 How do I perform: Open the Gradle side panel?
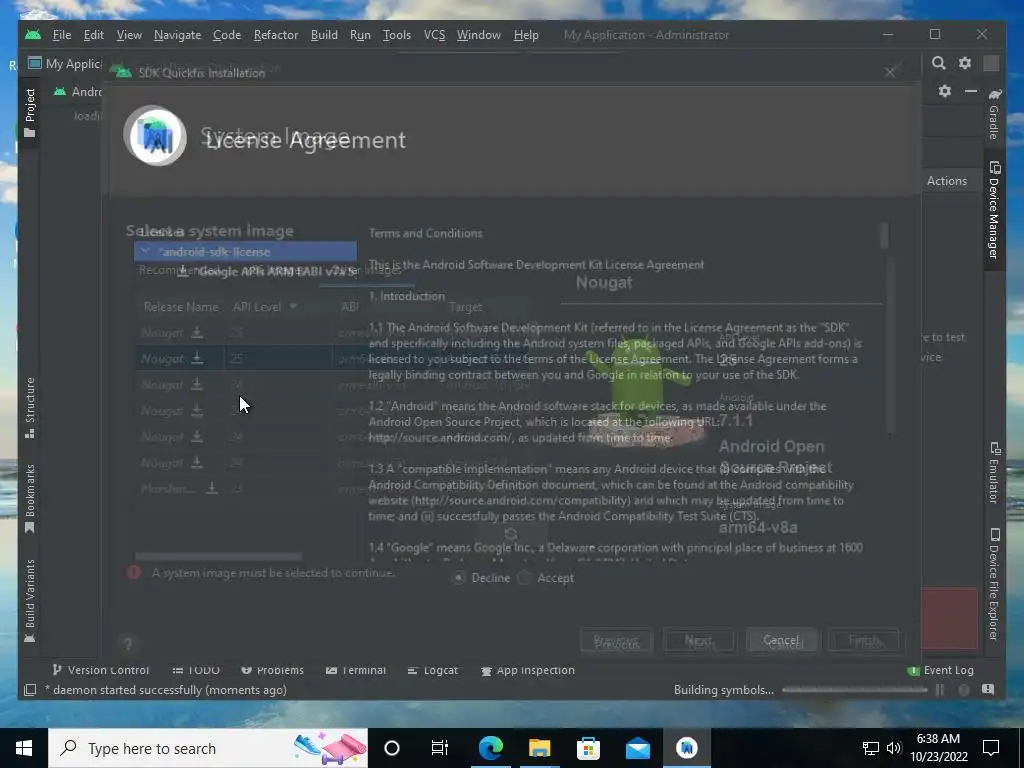coord(994,114)
